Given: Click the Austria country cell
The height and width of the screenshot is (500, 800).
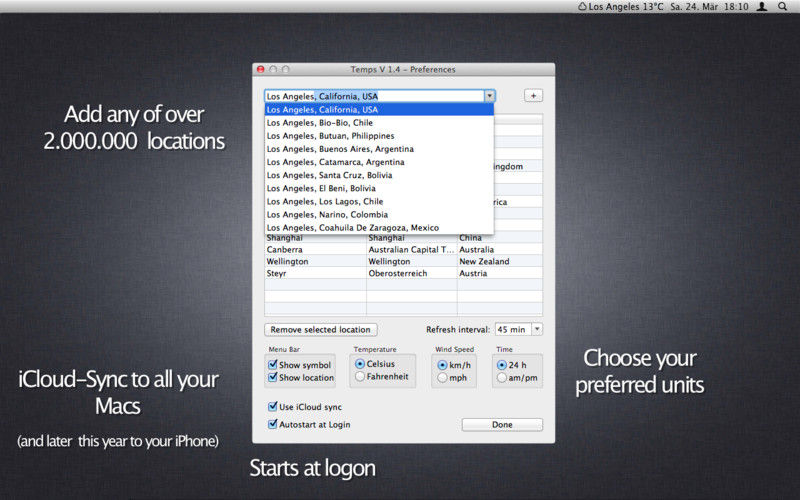Looking at the screenshot, I should [x=500, y=273].
